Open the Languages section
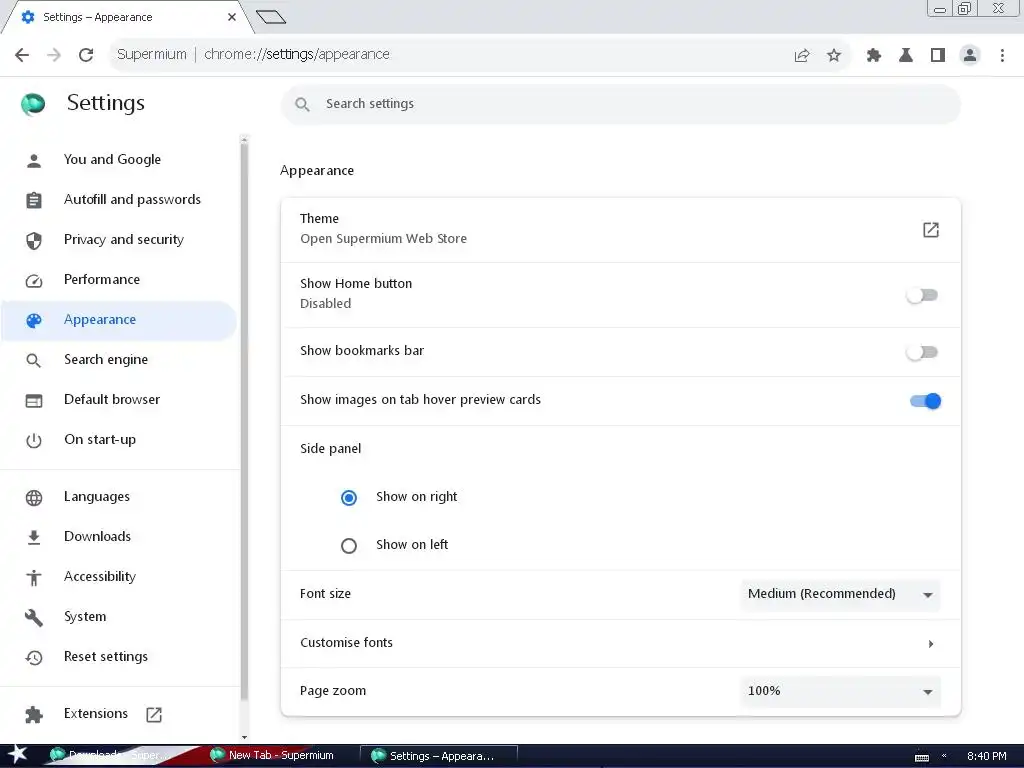The image size is (1024, 768). (x=97, y=497)
